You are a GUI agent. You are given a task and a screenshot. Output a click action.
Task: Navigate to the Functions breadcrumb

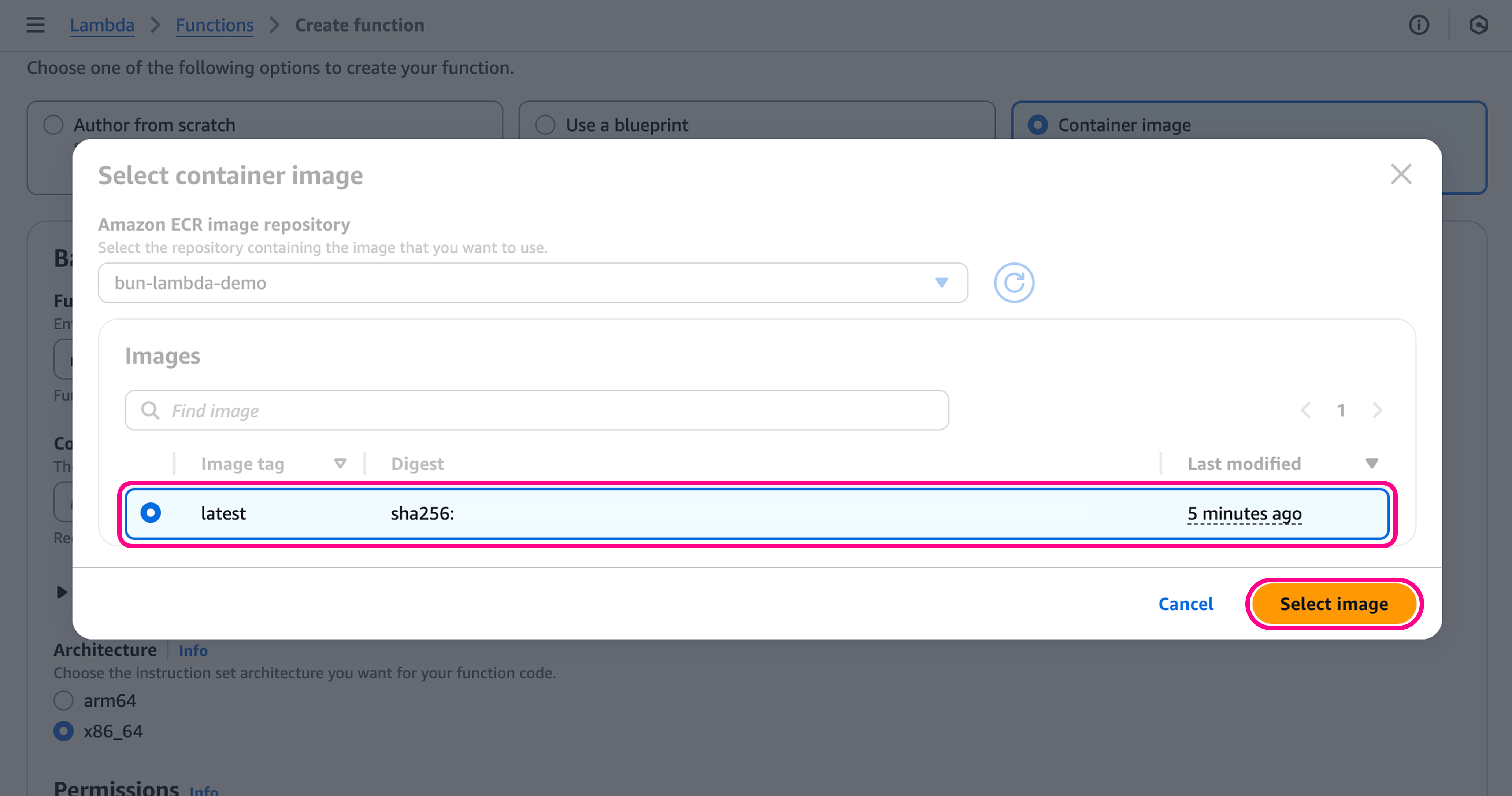pos(214,25)
